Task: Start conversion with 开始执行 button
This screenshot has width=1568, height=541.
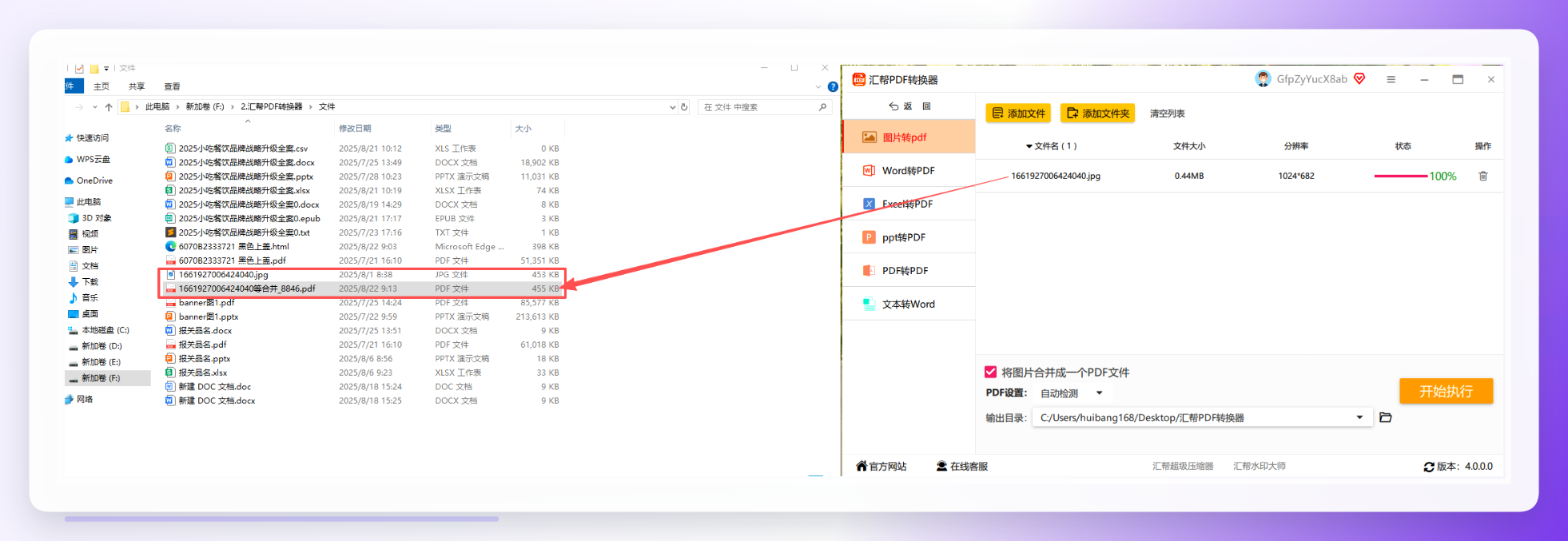Action: (x=1446, y=391)
